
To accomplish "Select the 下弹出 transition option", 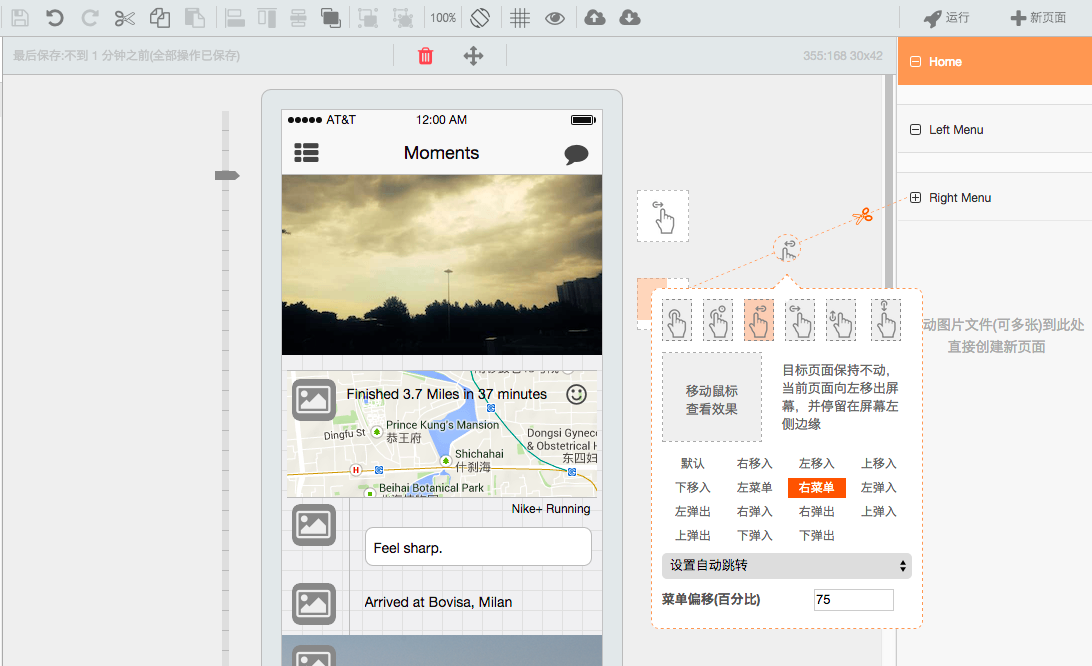I will pos(816,536).
